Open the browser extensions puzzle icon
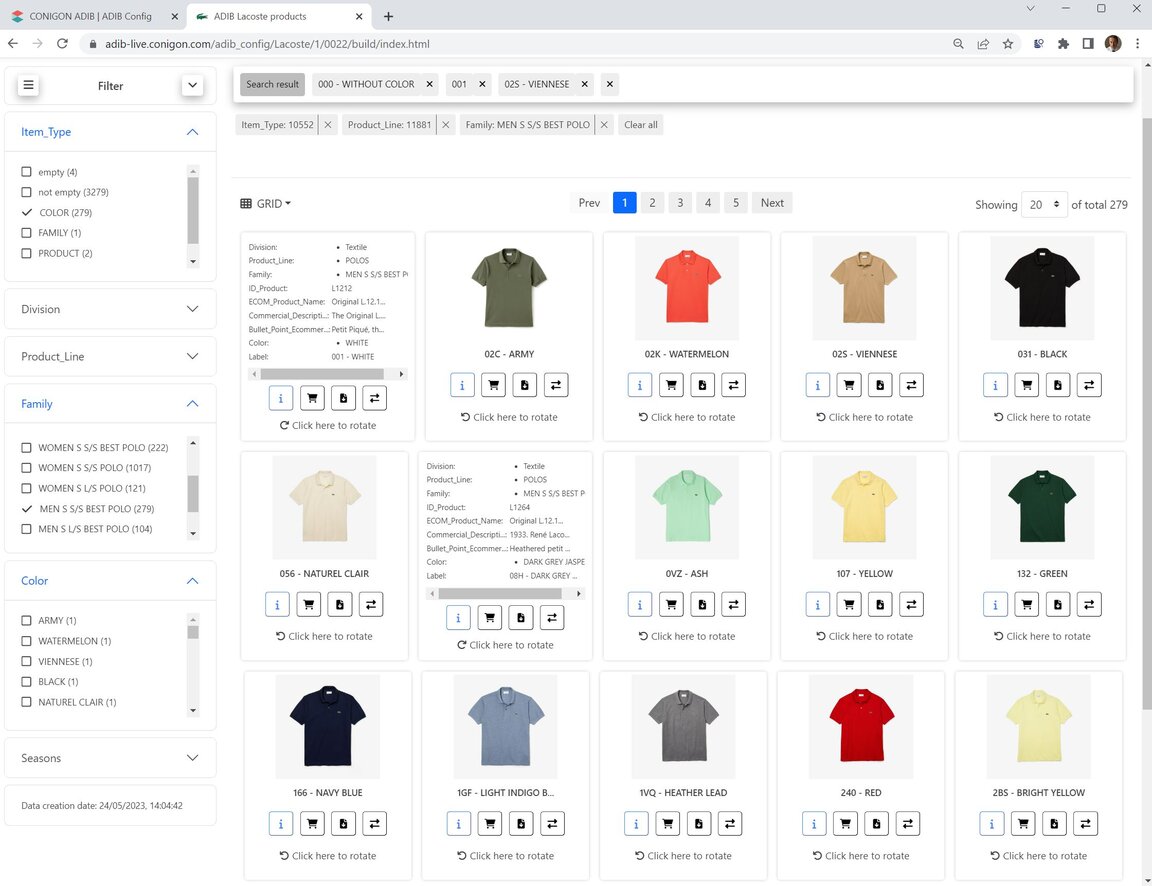Screen dimensions: 1152x886 click(1063, 44)
